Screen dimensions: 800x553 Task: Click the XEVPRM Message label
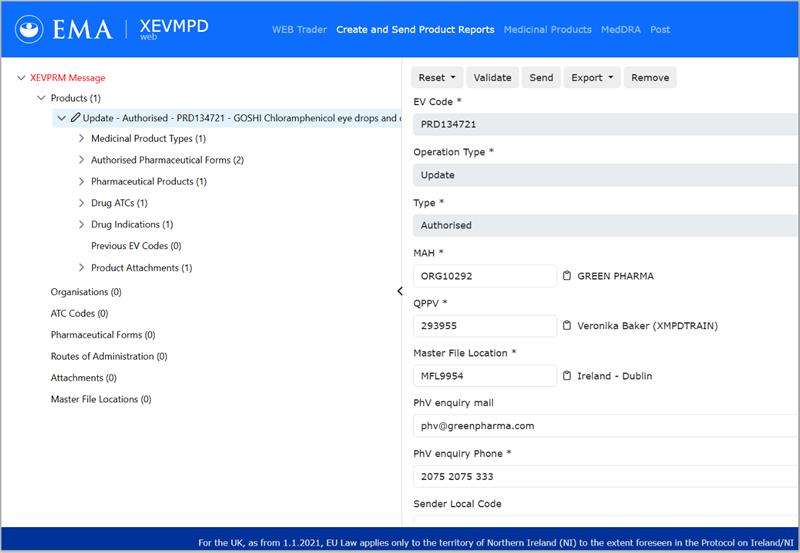tap(67, 78)
